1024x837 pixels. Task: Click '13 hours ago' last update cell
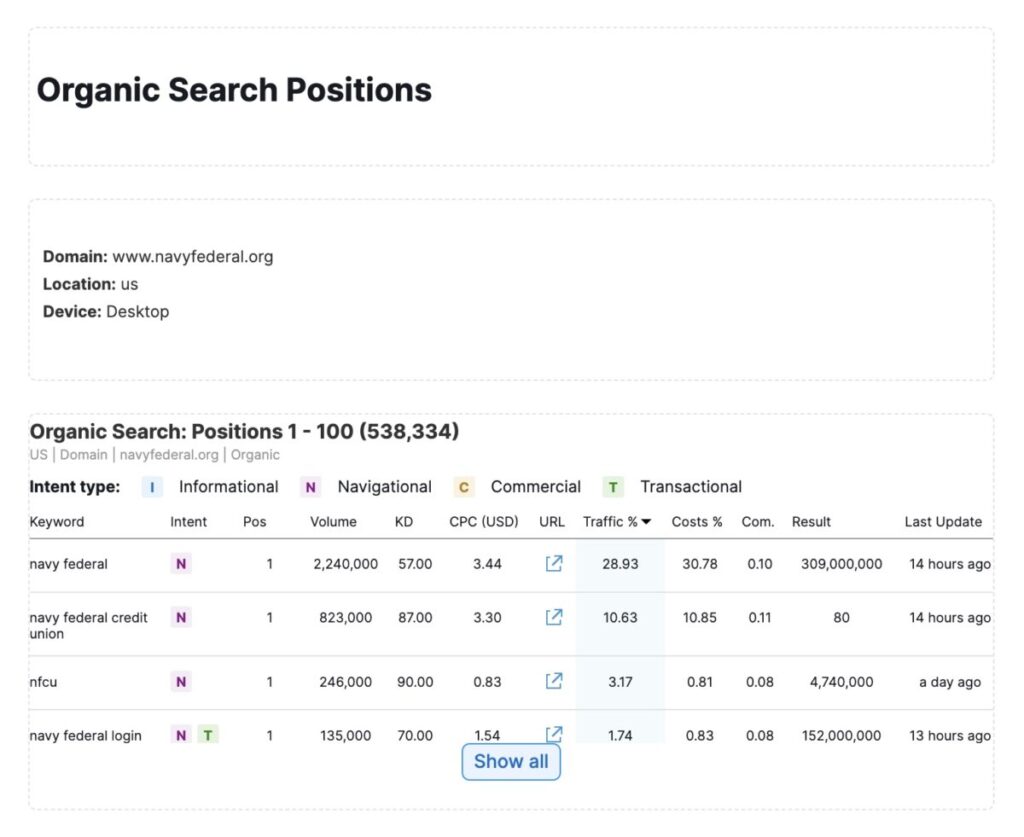coord(950,735)
